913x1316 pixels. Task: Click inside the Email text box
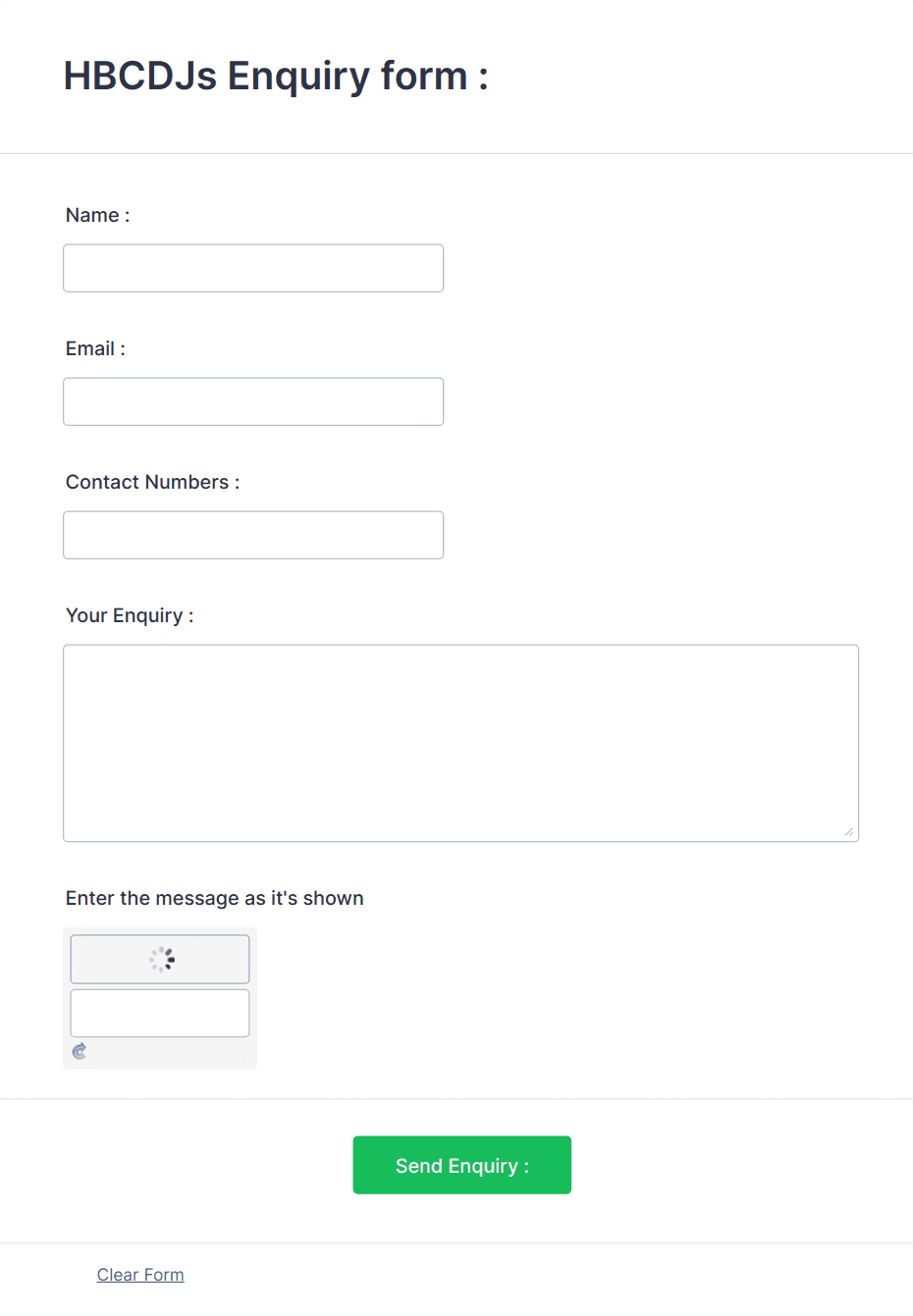252,401
